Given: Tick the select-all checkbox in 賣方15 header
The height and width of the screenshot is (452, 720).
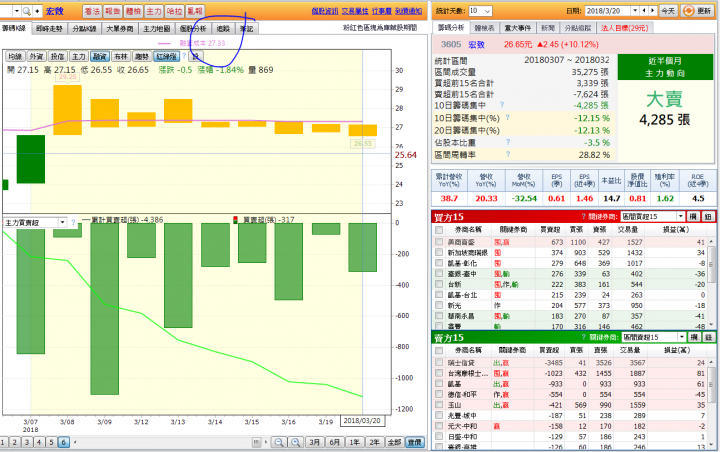Looking at the screenshot, I should click(439, 350).
